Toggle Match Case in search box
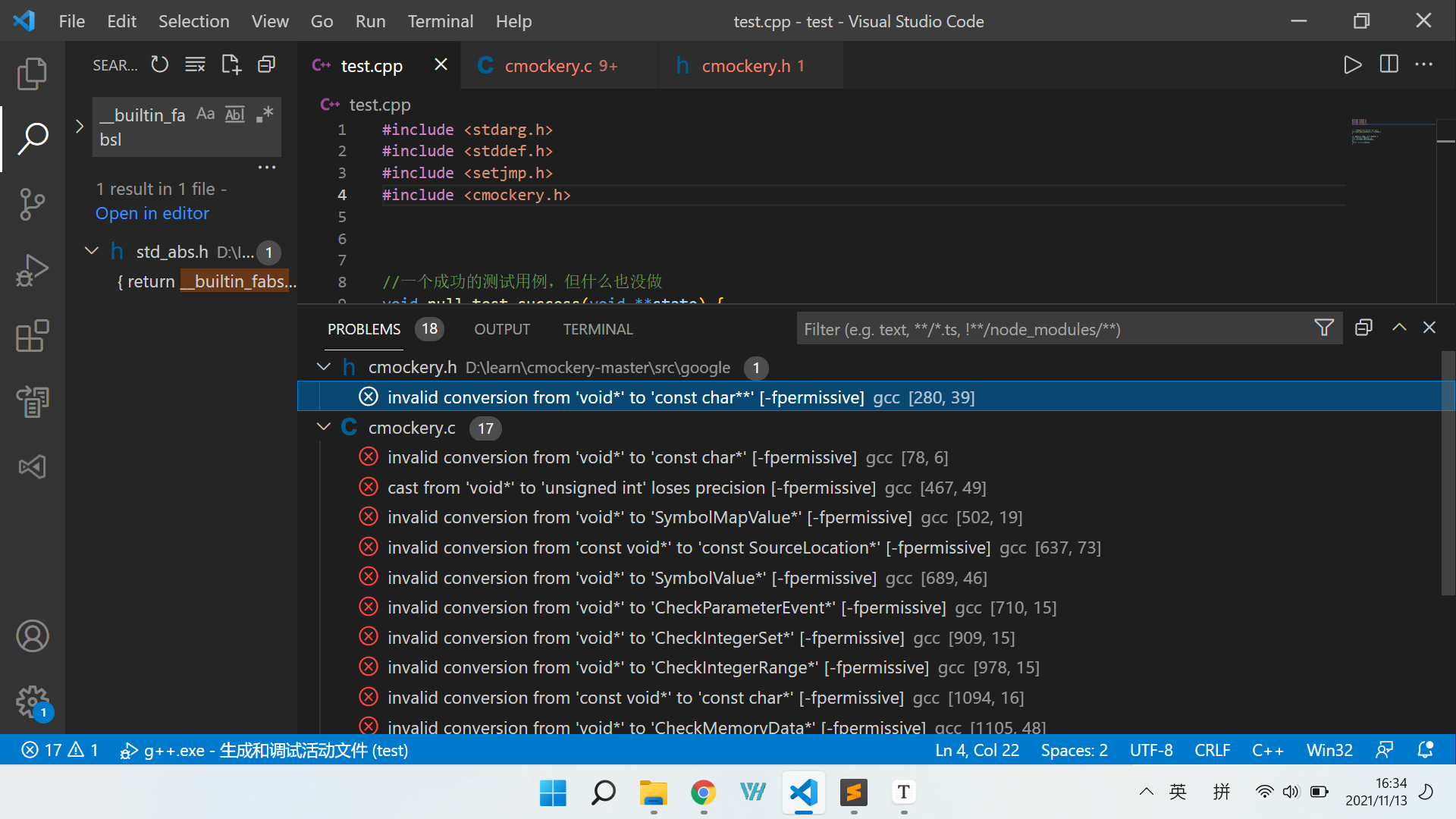The height and width of the screenshot is (819, 1456). [206, 114]
